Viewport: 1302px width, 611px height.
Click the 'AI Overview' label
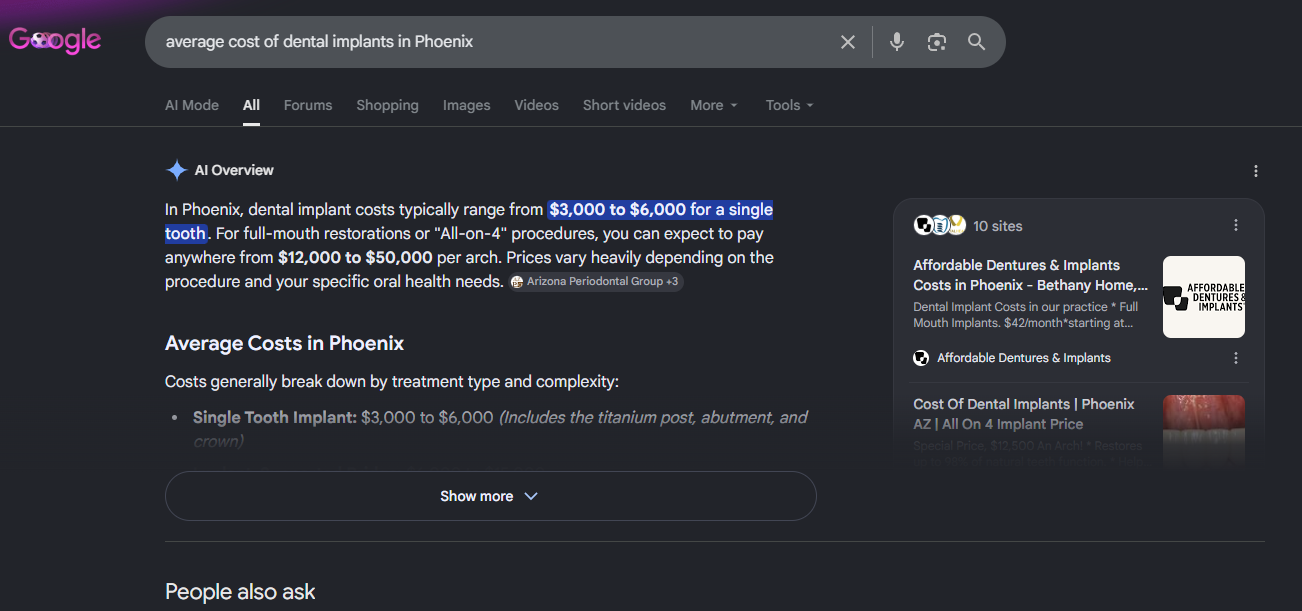(x=234, y=170)
